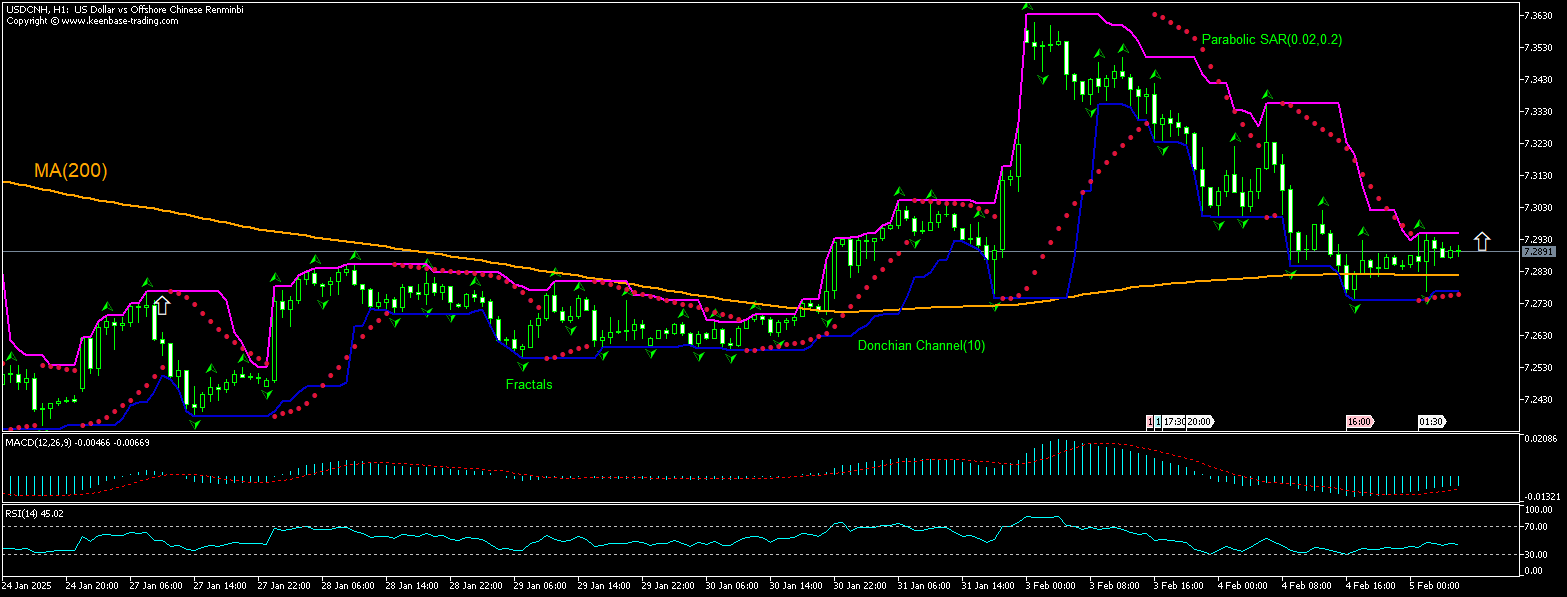Click the 7.2891 current price tag
Screen dimensions: 1567x597
pos(1537,251)
